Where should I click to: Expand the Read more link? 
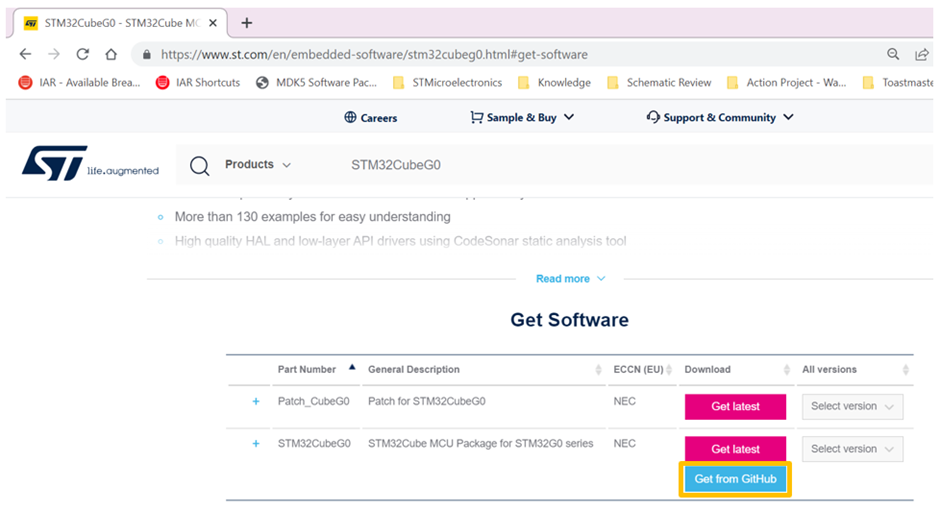pyautogui.click(x=570, y=279)
